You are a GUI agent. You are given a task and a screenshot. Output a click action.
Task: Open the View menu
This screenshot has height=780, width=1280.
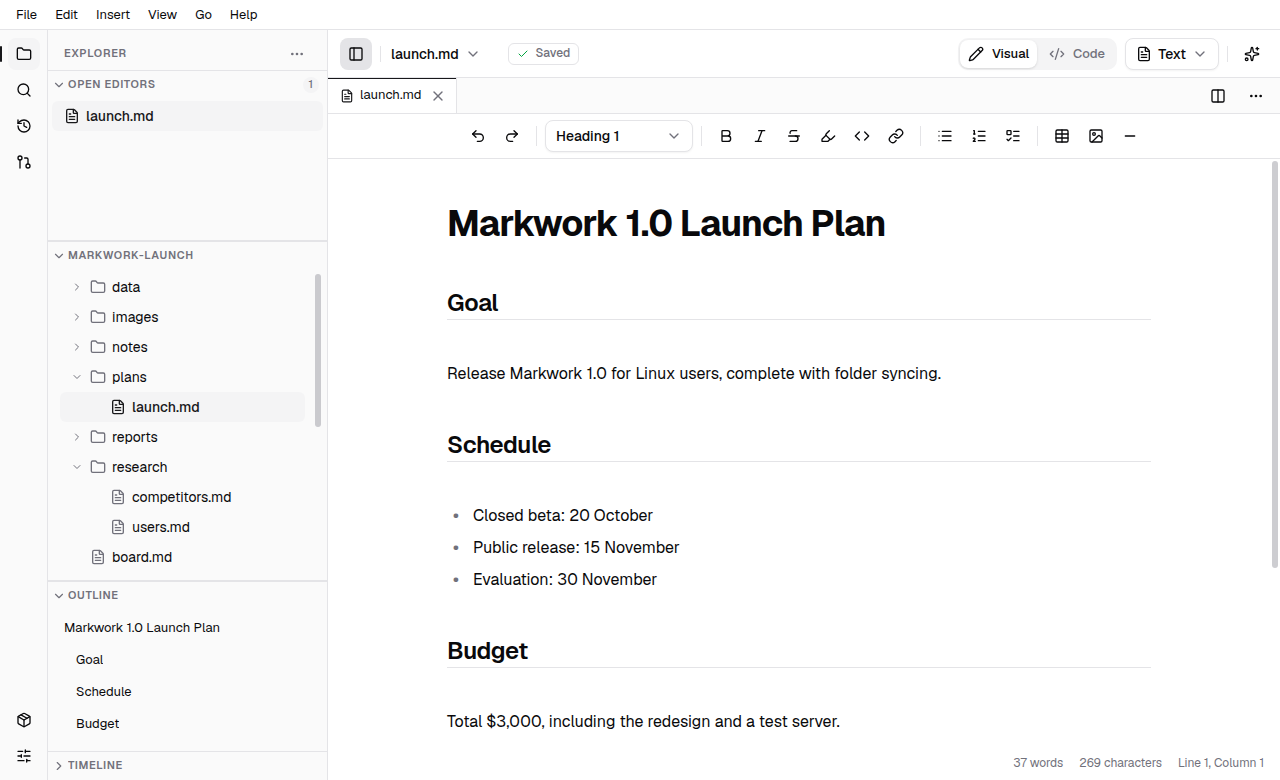162,15
